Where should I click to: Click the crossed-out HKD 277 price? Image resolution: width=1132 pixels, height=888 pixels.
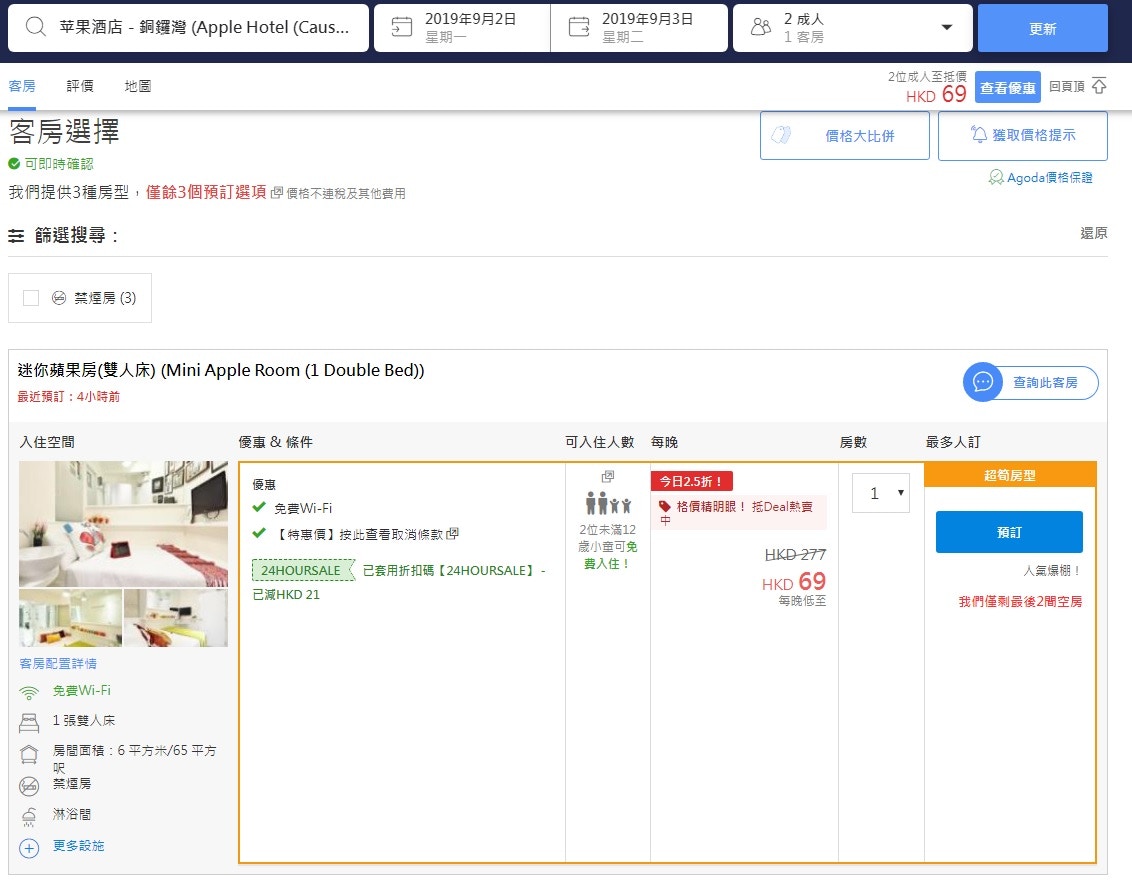click(795, 554)
